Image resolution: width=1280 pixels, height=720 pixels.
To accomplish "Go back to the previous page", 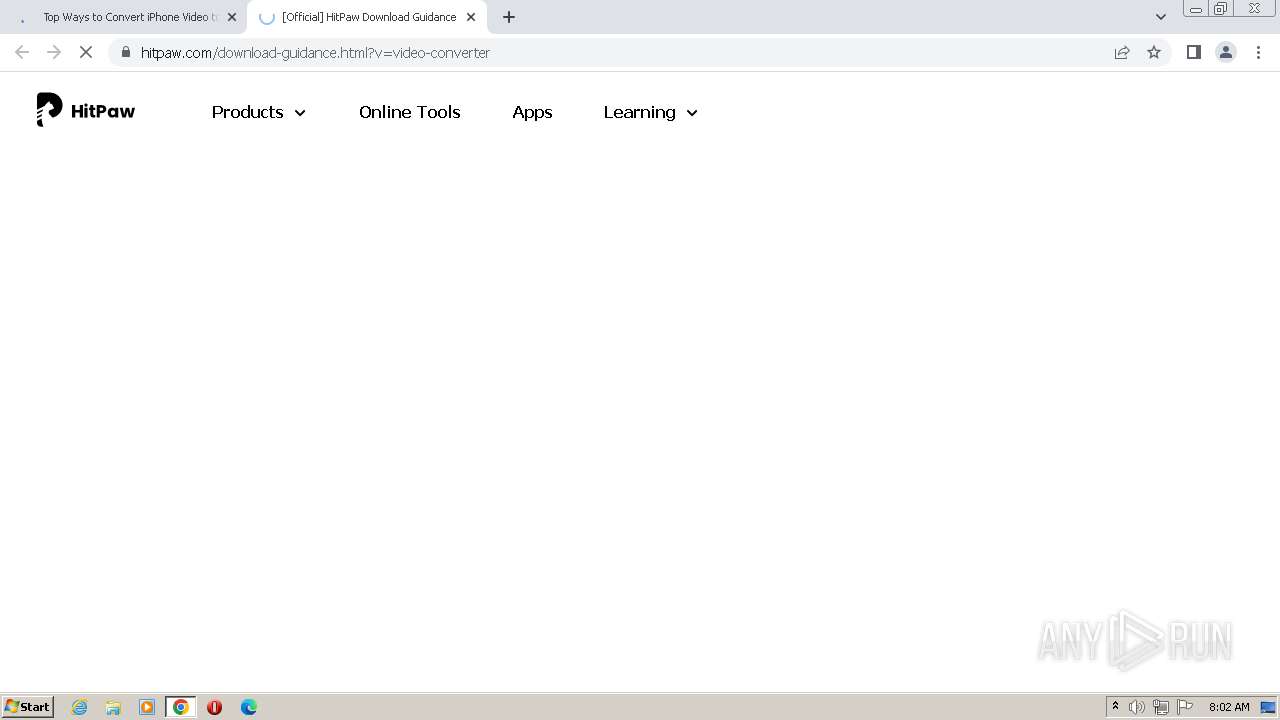I will pos(22,52).
